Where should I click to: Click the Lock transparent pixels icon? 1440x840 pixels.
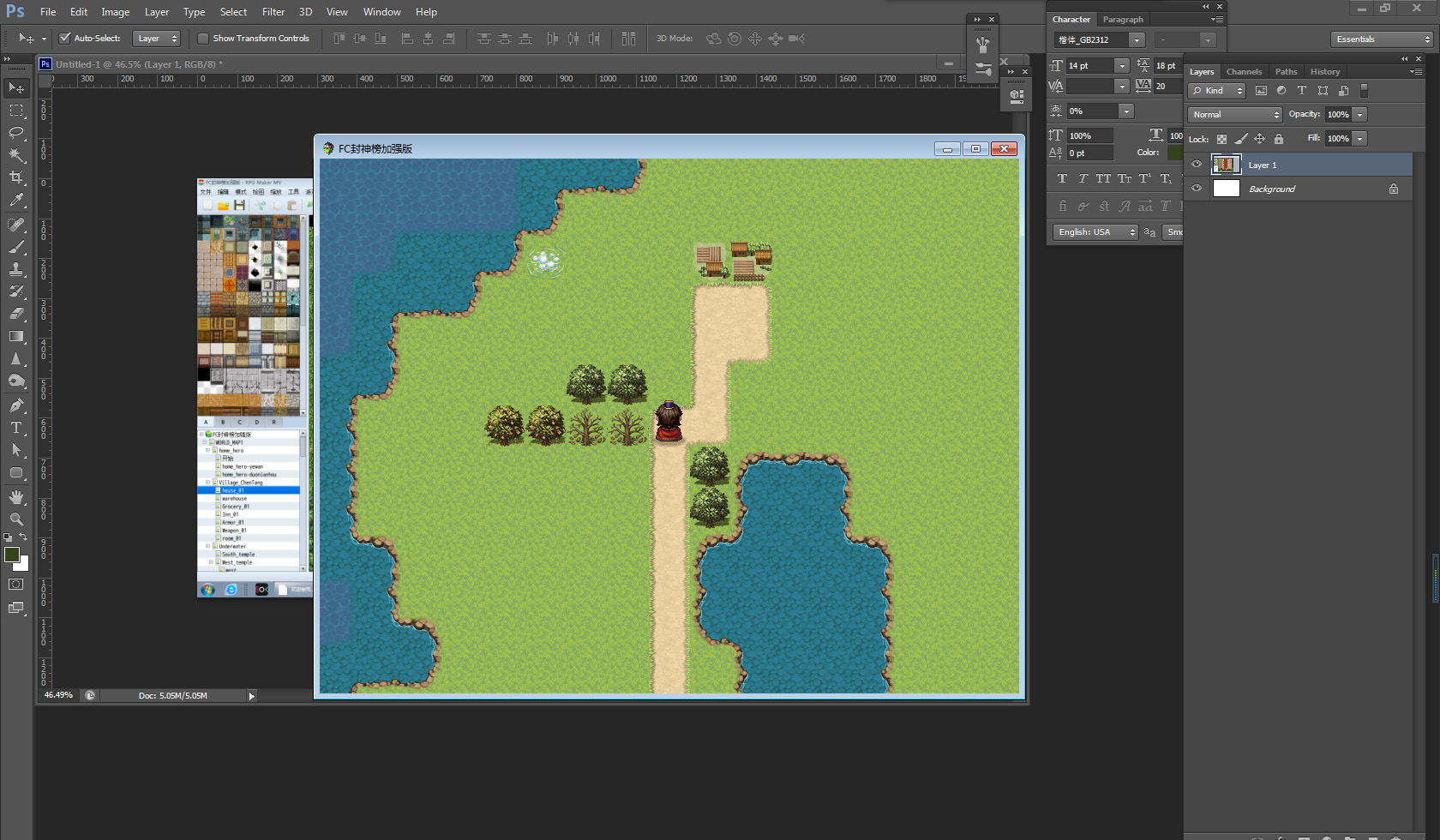[x=1222, y=139]
